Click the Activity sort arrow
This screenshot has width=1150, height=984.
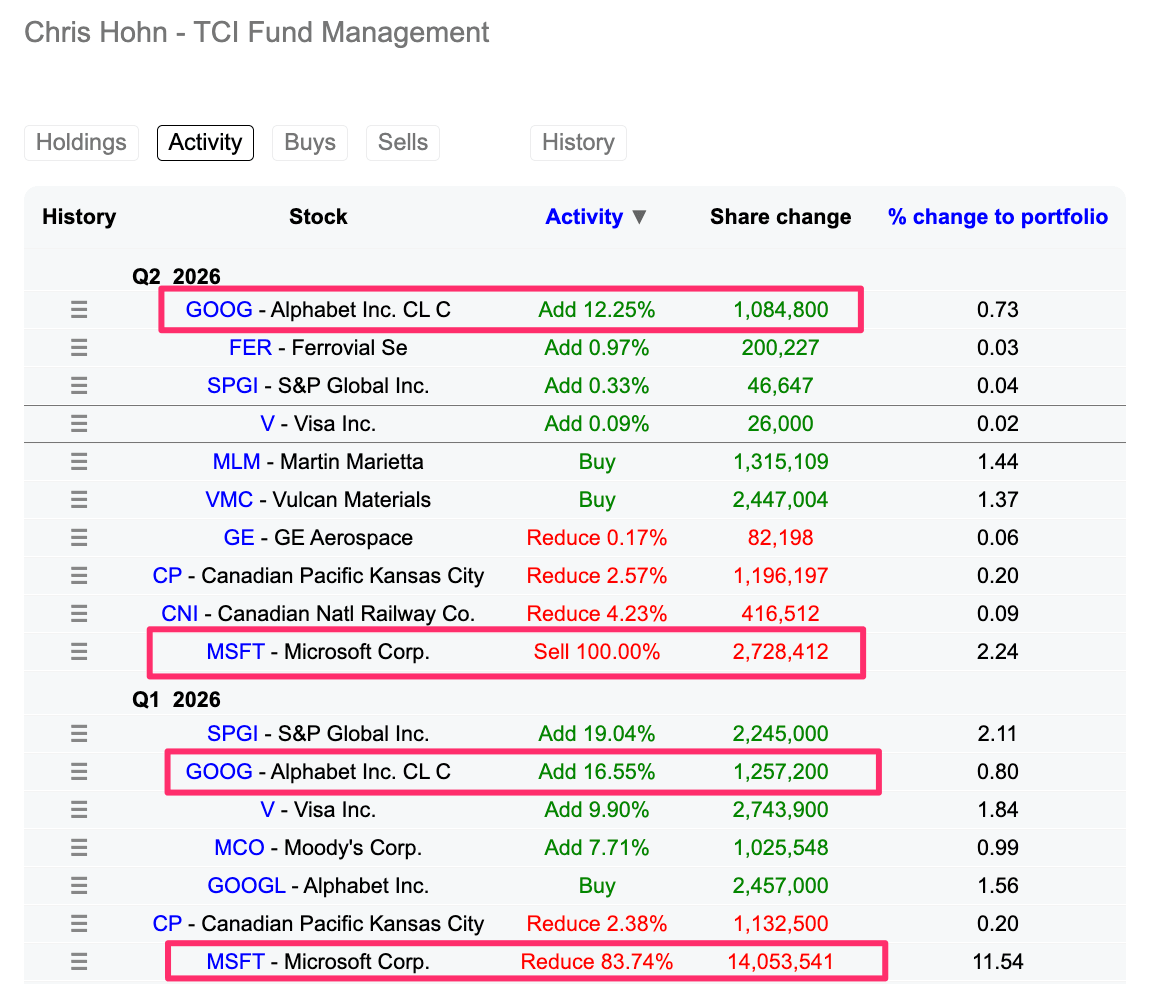tap(640, 217)
